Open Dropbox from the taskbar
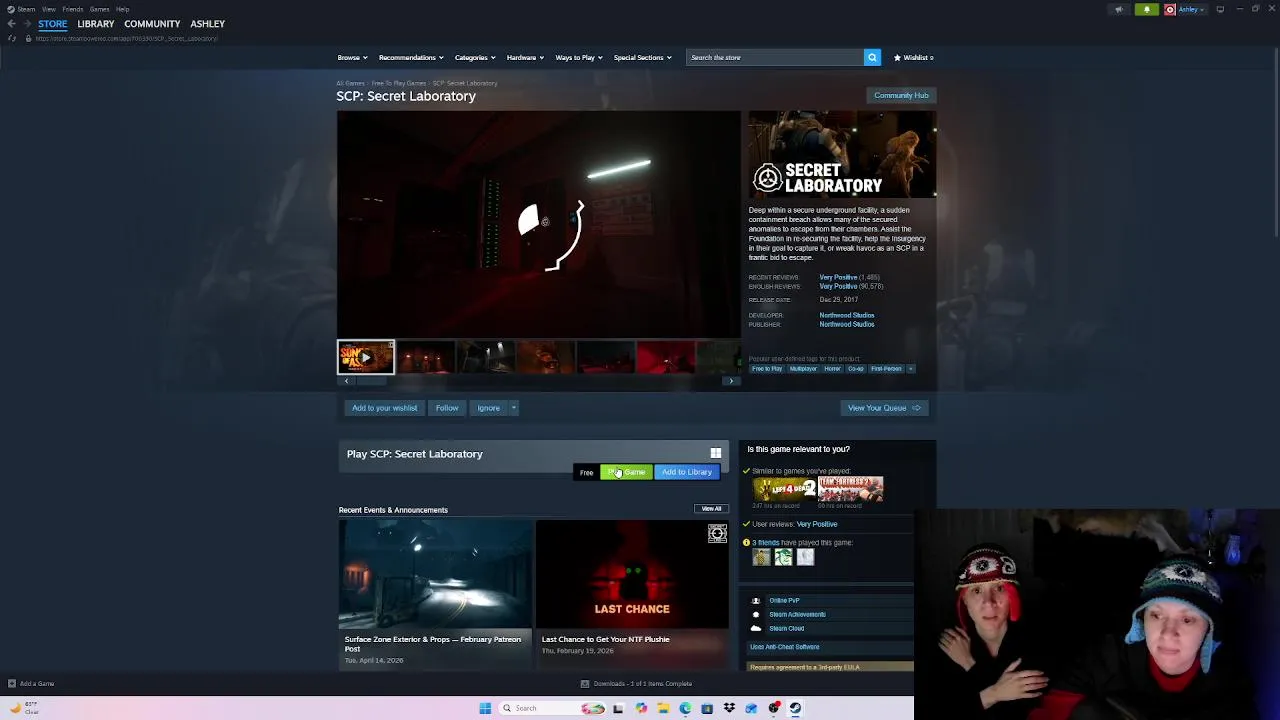 [x=729, y=708]
